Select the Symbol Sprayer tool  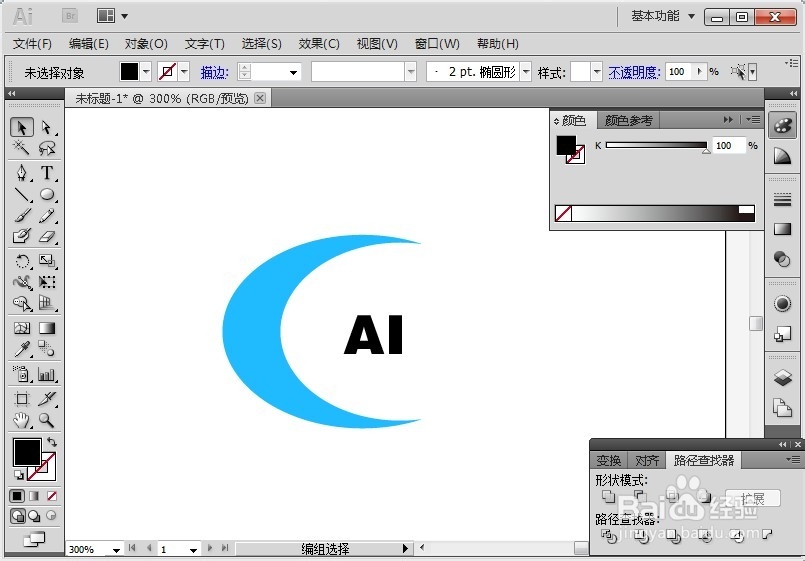click(22, 374)
